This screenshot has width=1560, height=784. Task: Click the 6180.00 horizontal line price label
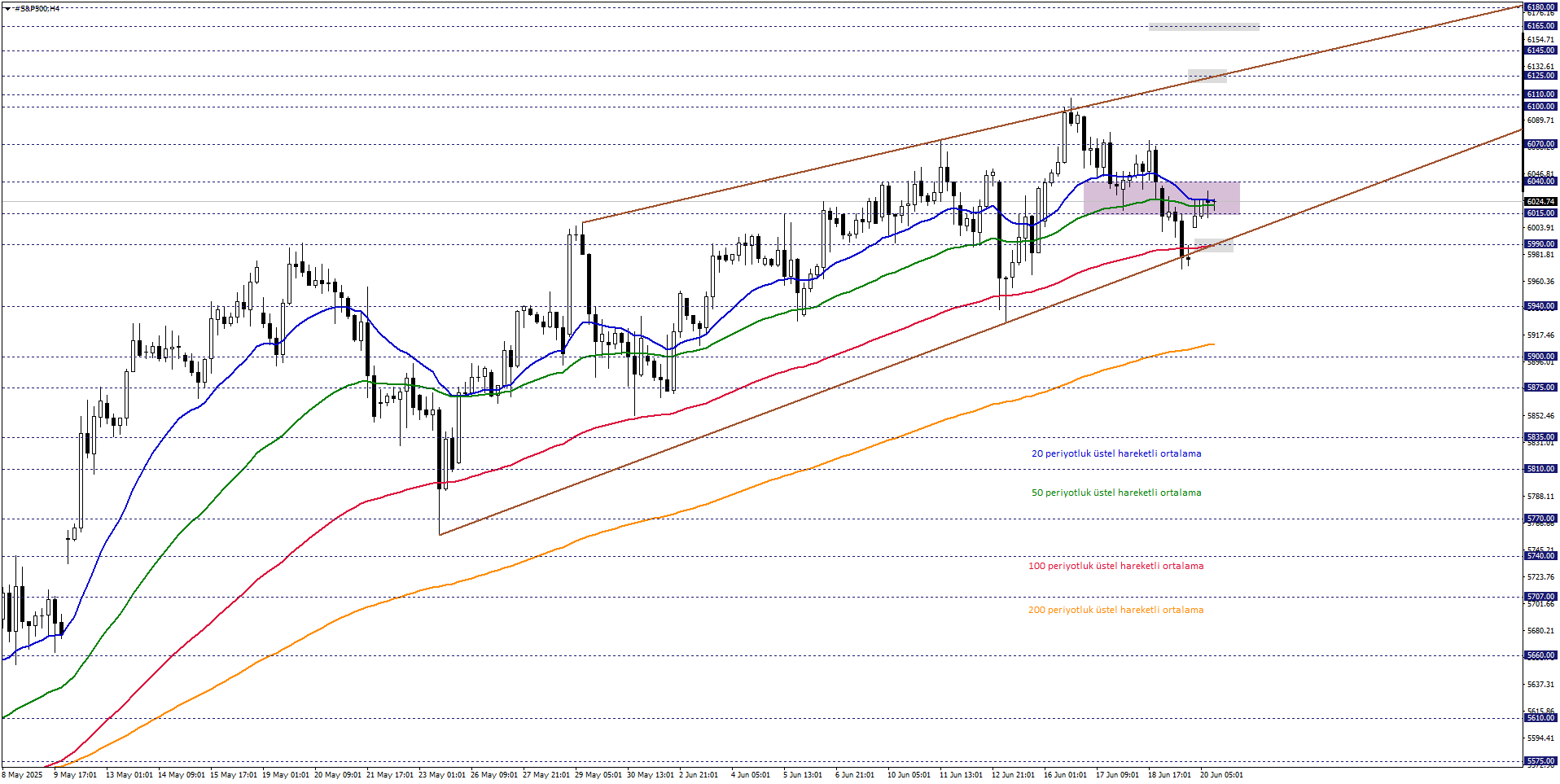click(x=1540, y=7)
